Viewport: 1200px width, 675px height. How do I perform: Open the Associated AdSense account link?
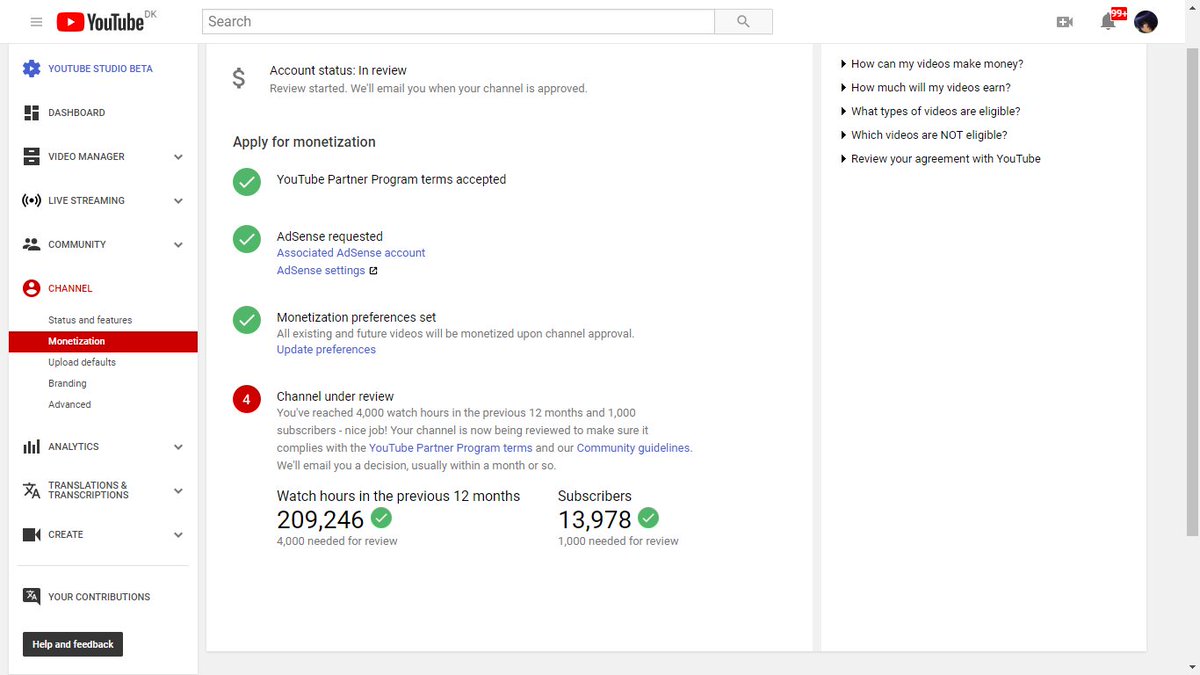pyautogui.click(x=351, y=253)
